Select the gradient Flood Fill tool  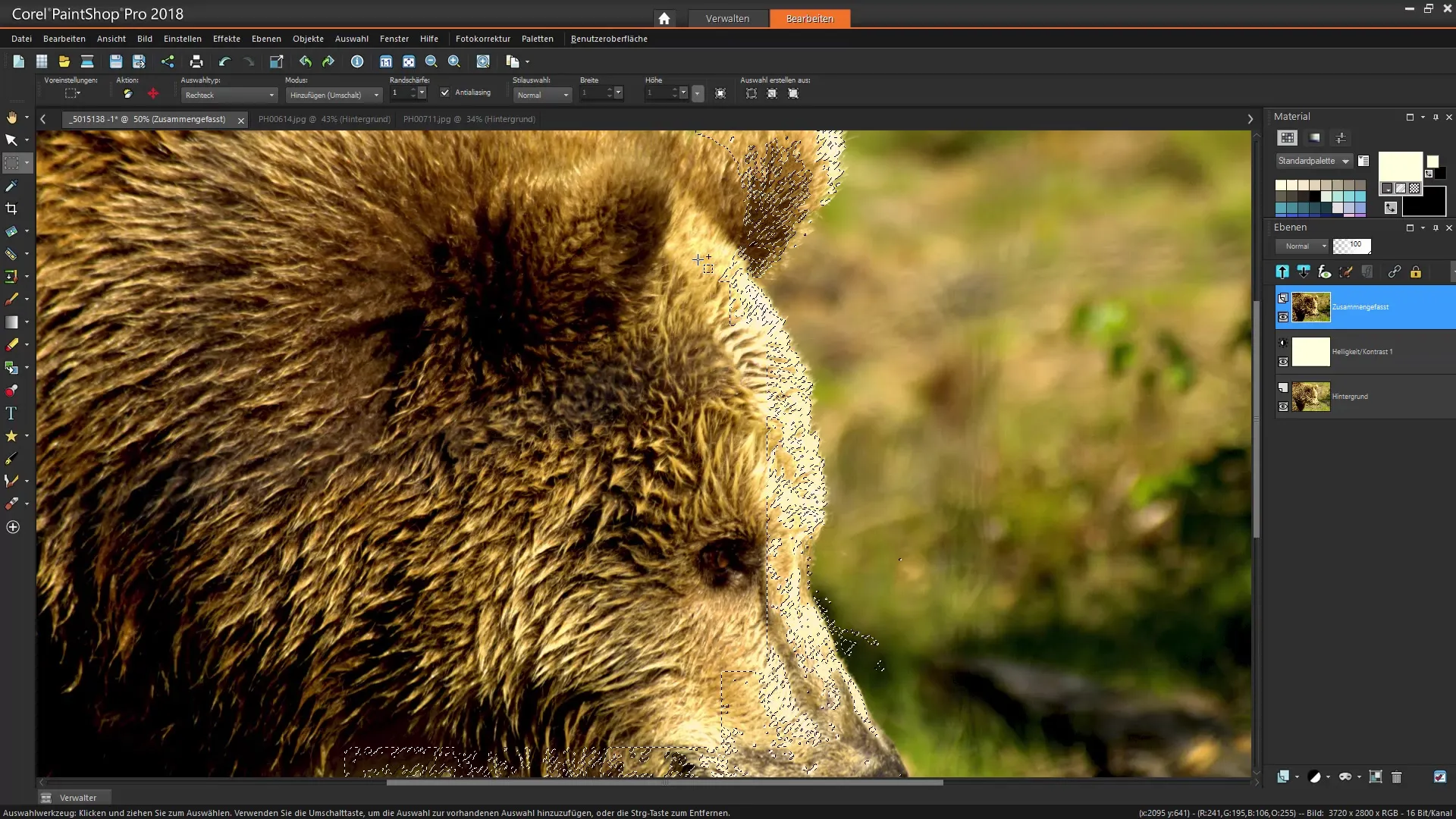pos(11,322)
